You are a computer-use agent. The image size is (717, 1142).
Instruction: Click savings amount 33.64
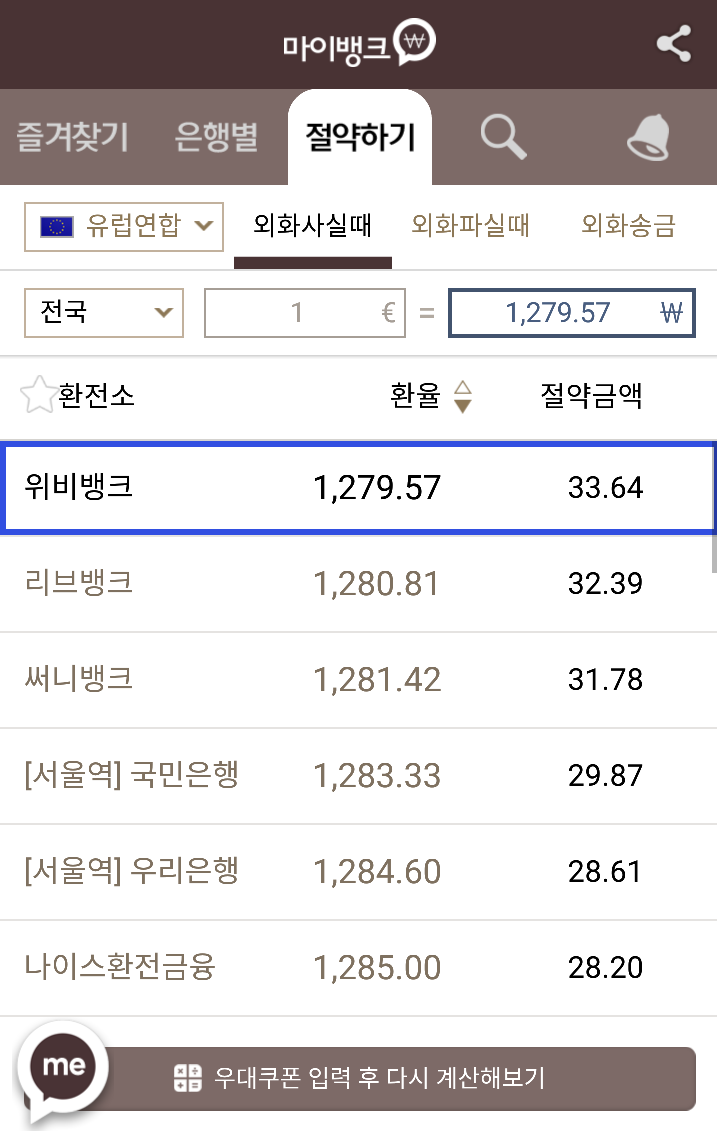pyautogui.click(x=606, y=488)
